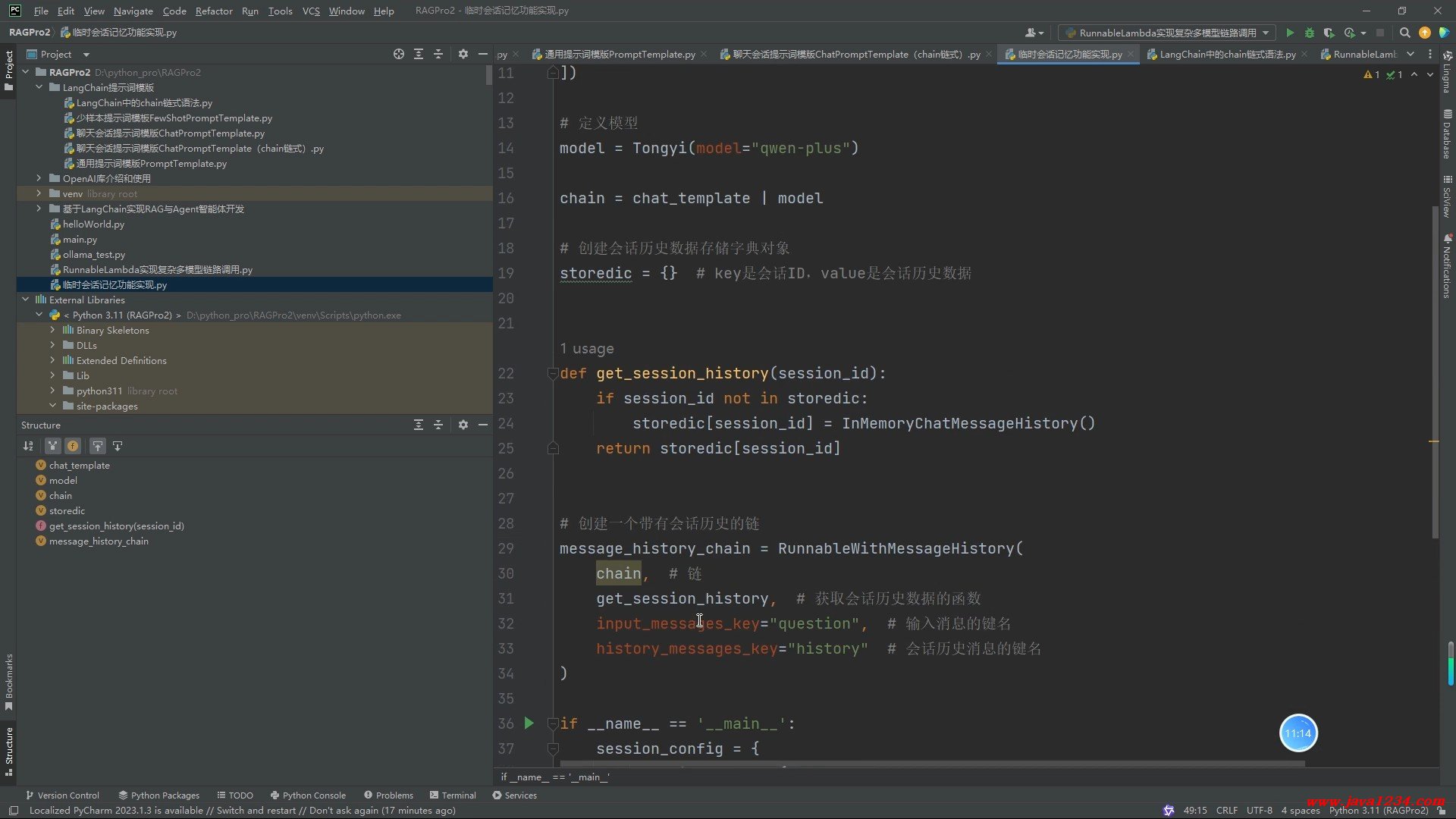Screen dimensions: 1456x819
Task: Click run gutter arrow beside line 36
Action: [529, 723]
